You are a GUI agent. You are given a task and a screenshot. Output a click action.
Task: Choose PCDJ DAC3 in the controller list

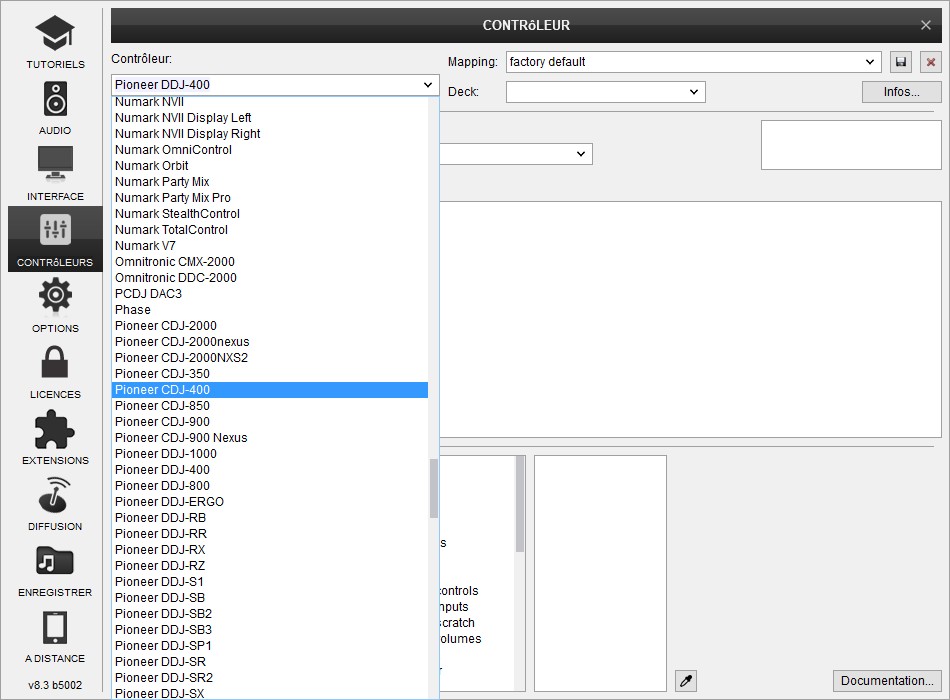tap(270, 293)
